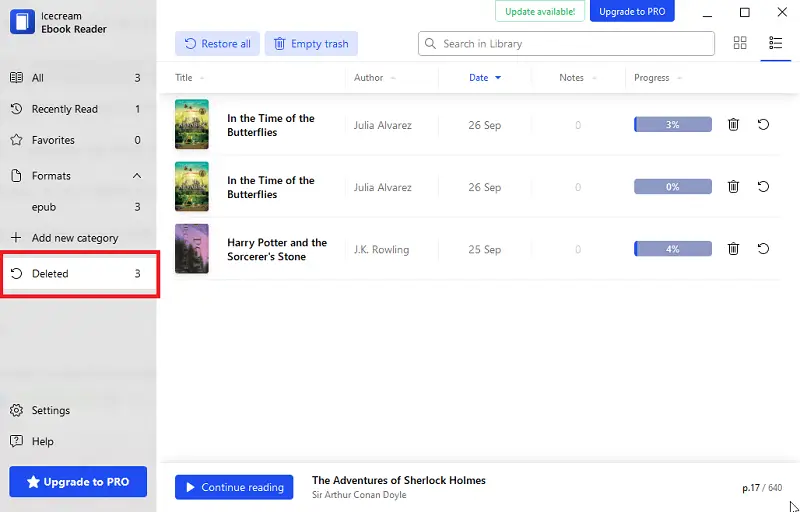Viewport: 800px width, 512px height.
Task: Delete the 0% progress Butterflies book permanently
Action: point(733,187)
